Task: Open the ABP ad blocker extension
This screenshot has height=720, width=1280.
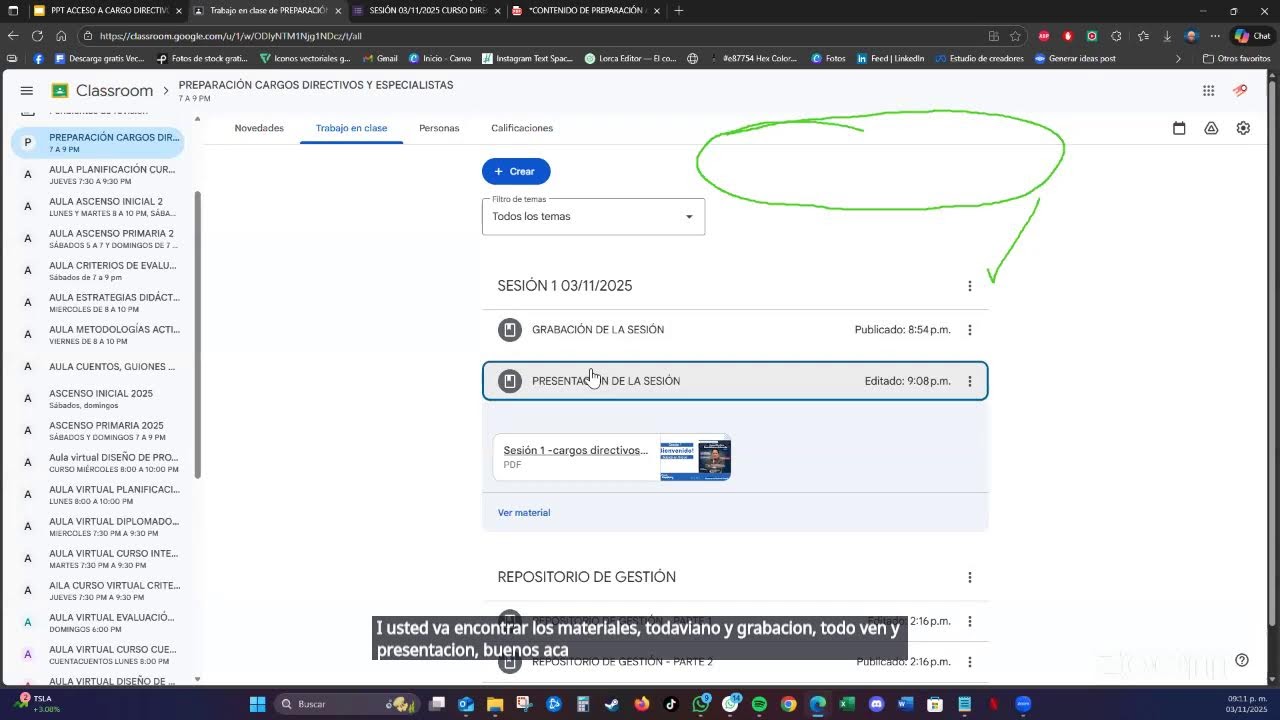Action: point(1044,35)
